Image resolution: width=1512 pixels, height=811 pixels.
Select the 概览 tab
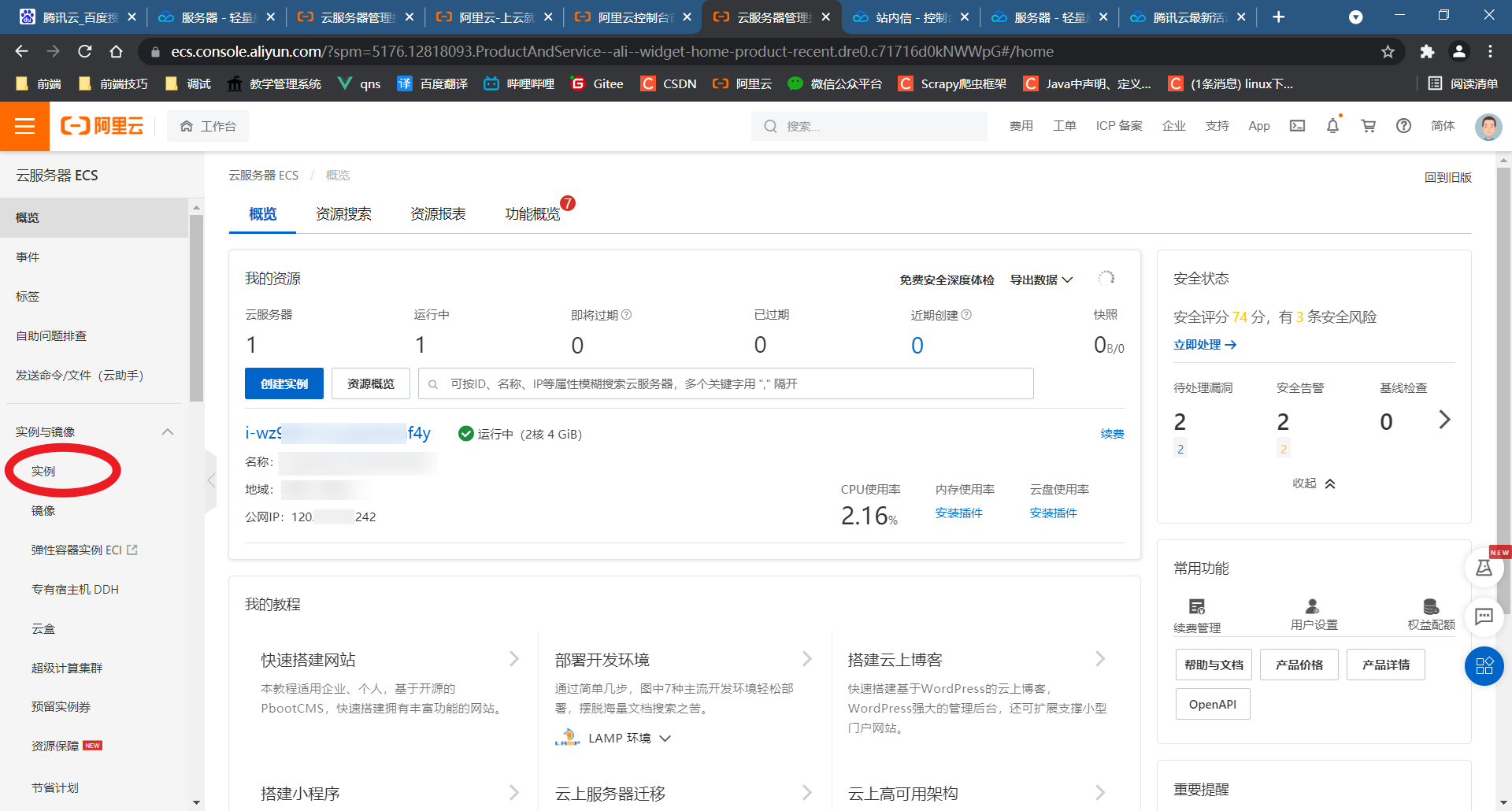pyautogui.click(x=262, y=214)
